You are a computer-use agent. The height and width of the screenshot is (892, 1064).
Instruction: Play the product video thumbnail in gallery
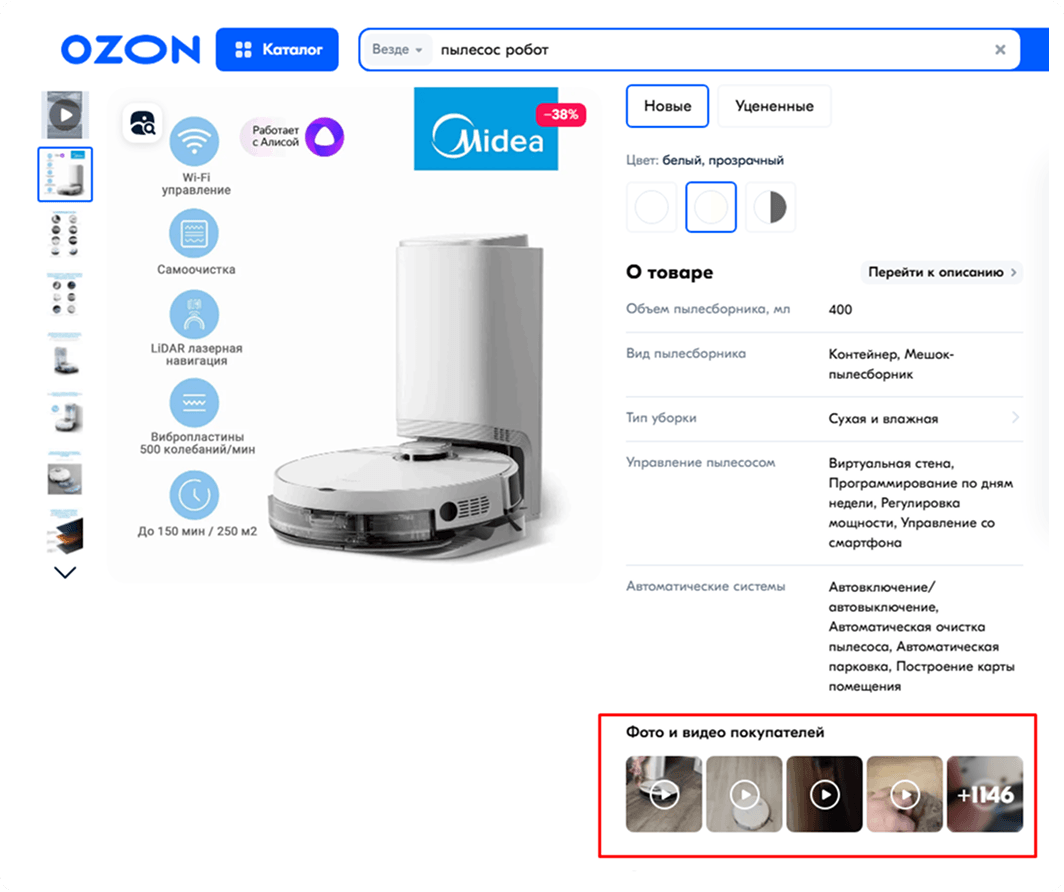[x=65, y=115]
